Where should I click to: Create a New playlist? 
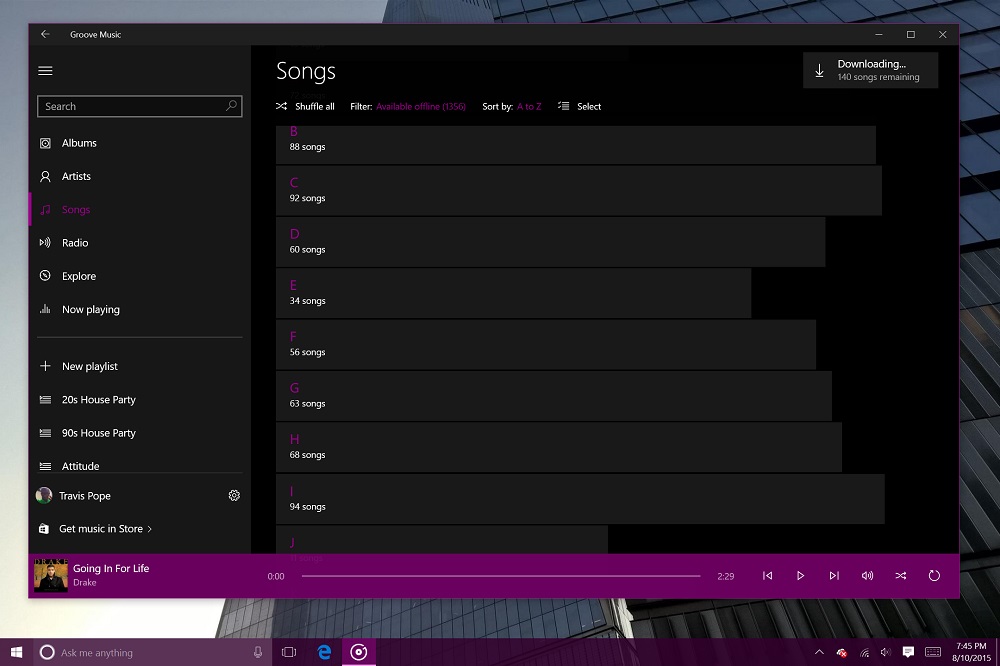[139, 366]
